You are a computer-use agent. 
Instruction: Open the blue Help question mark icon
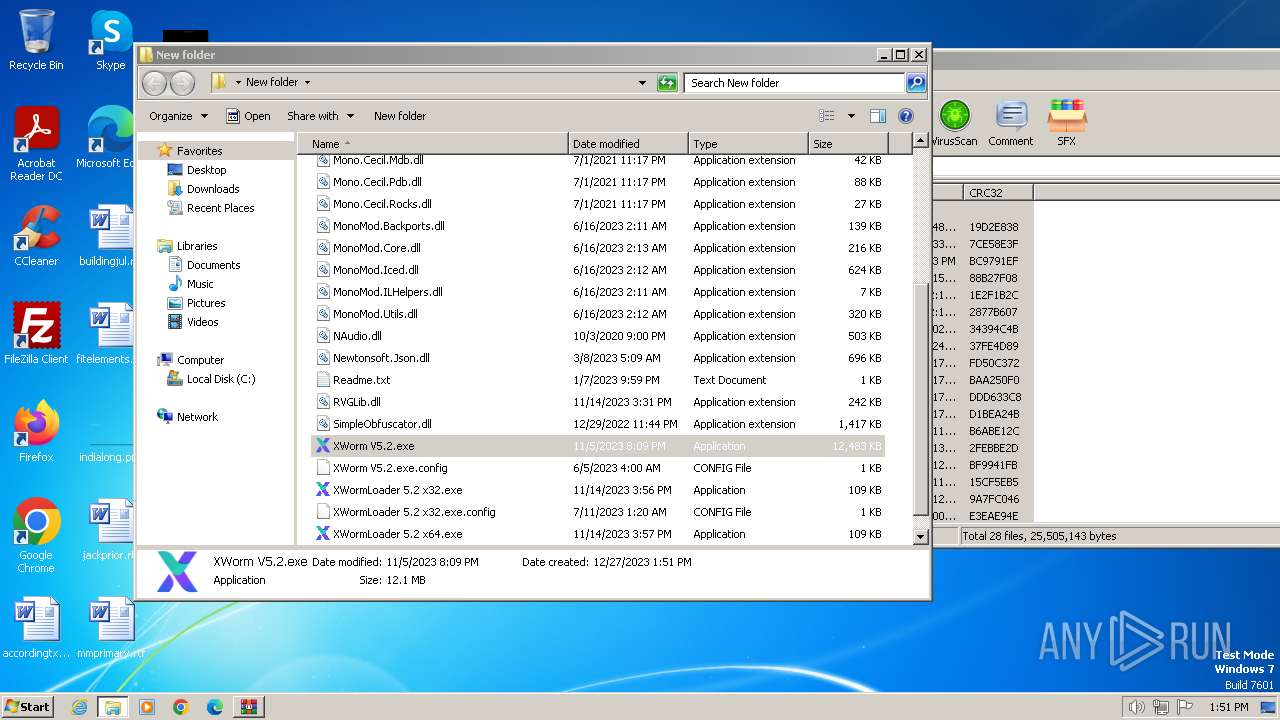(906, 116)
